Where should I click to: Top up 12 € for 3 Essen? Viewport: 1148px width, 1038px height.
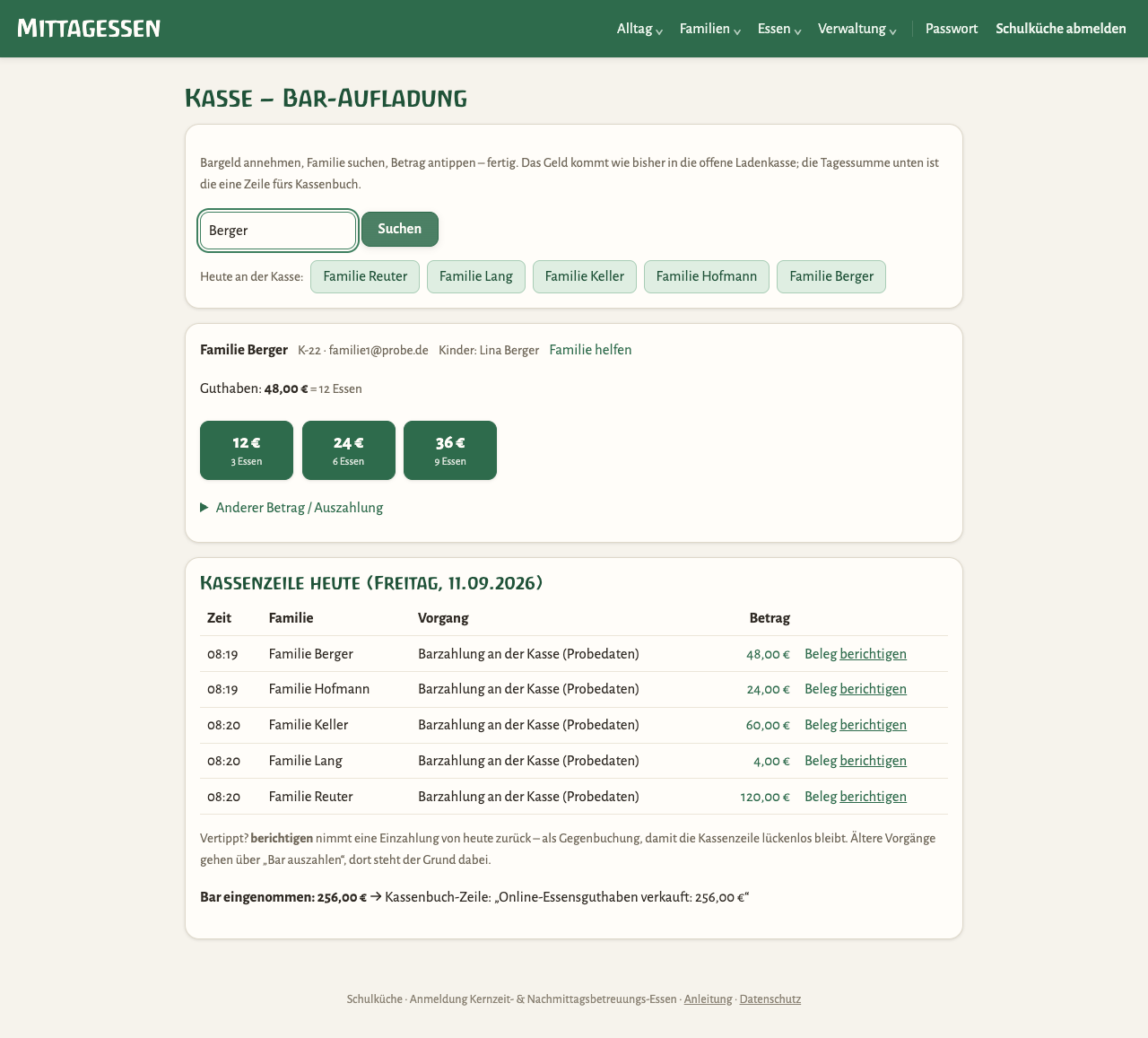(x=247, y=450)
